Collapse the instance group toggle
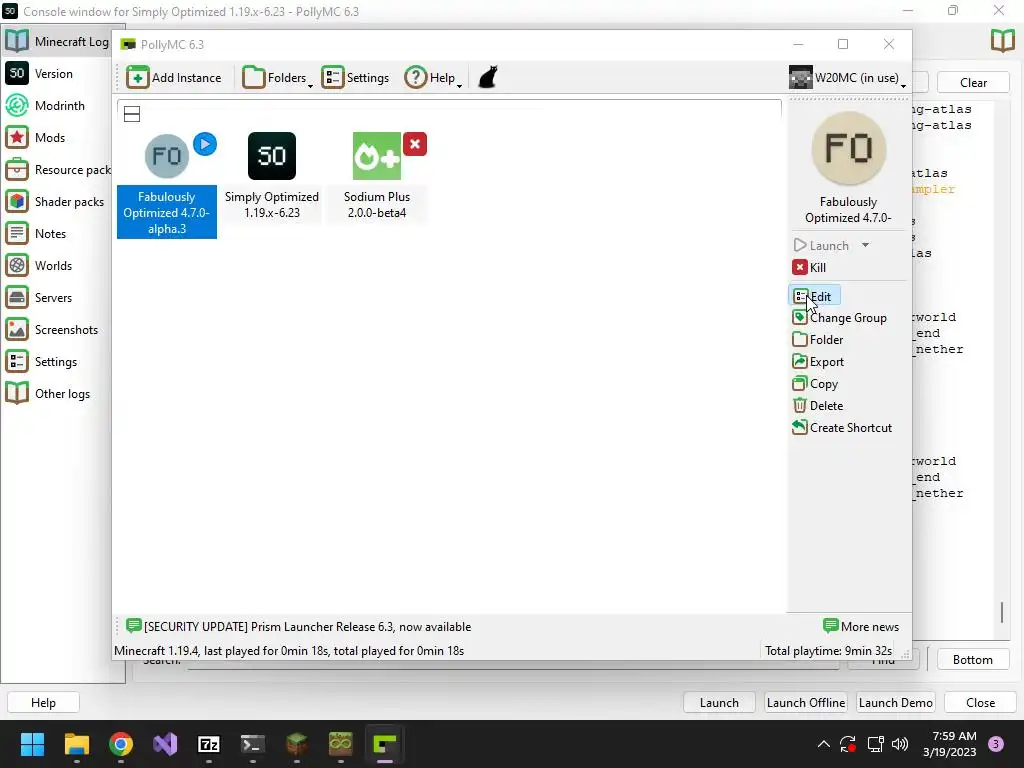 click(132, 114)
